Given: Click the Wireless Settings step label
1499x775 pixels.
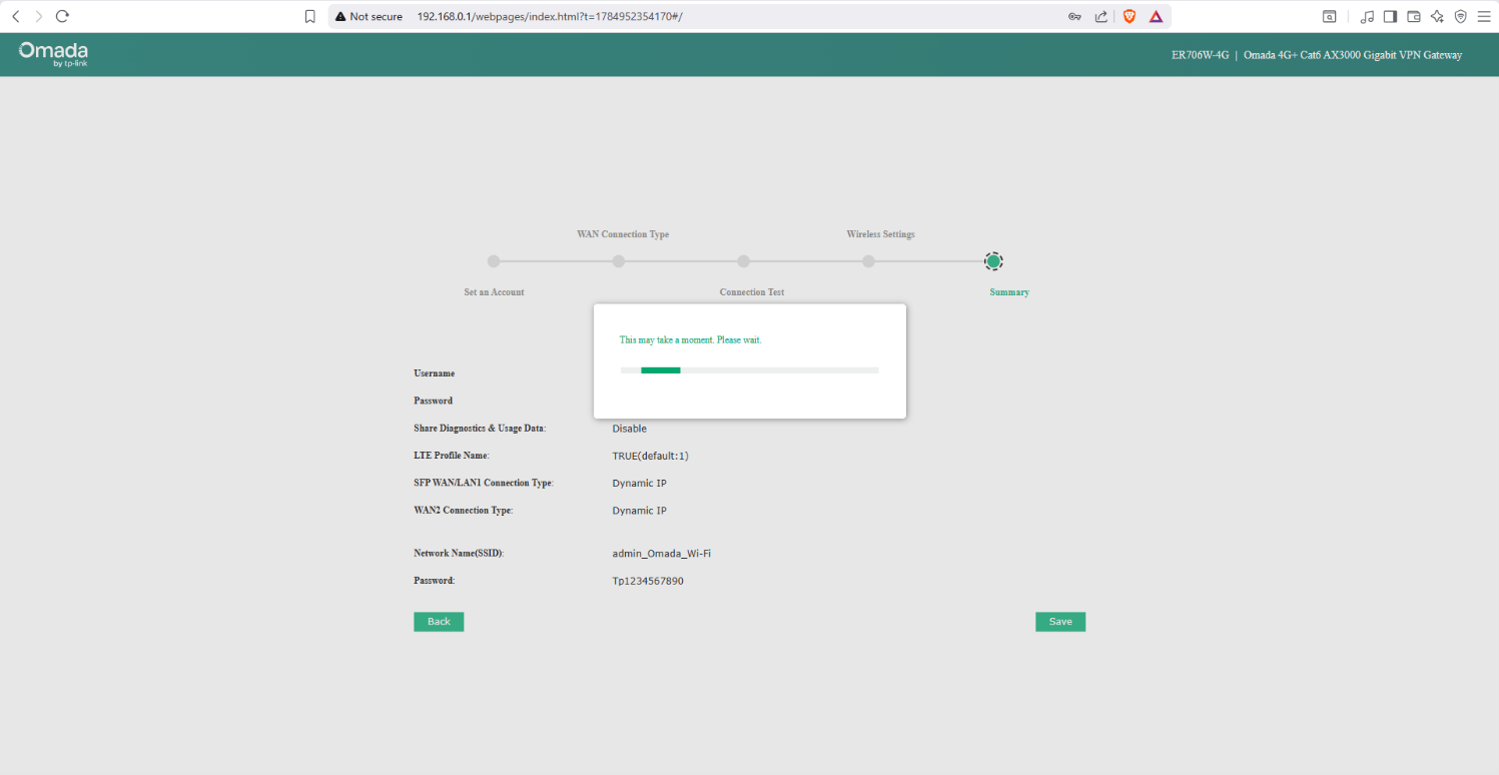Looking at the screenshot, I should click(881, 234).
